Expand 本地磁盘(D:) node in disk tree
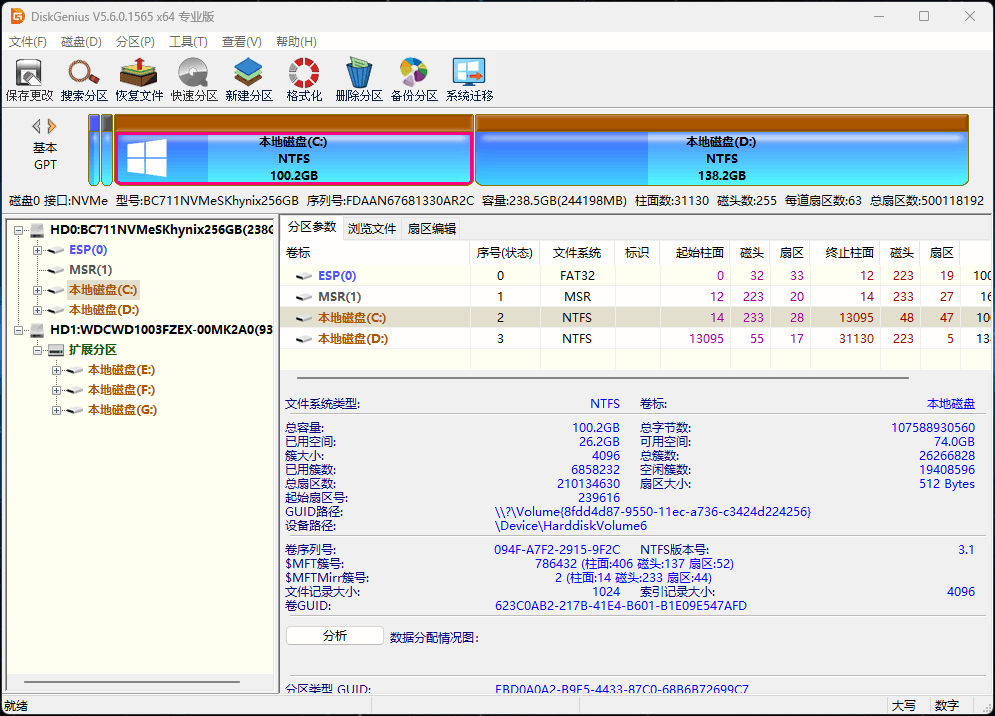This screenshot has width=995, height=716. click(x=37, y=310)
